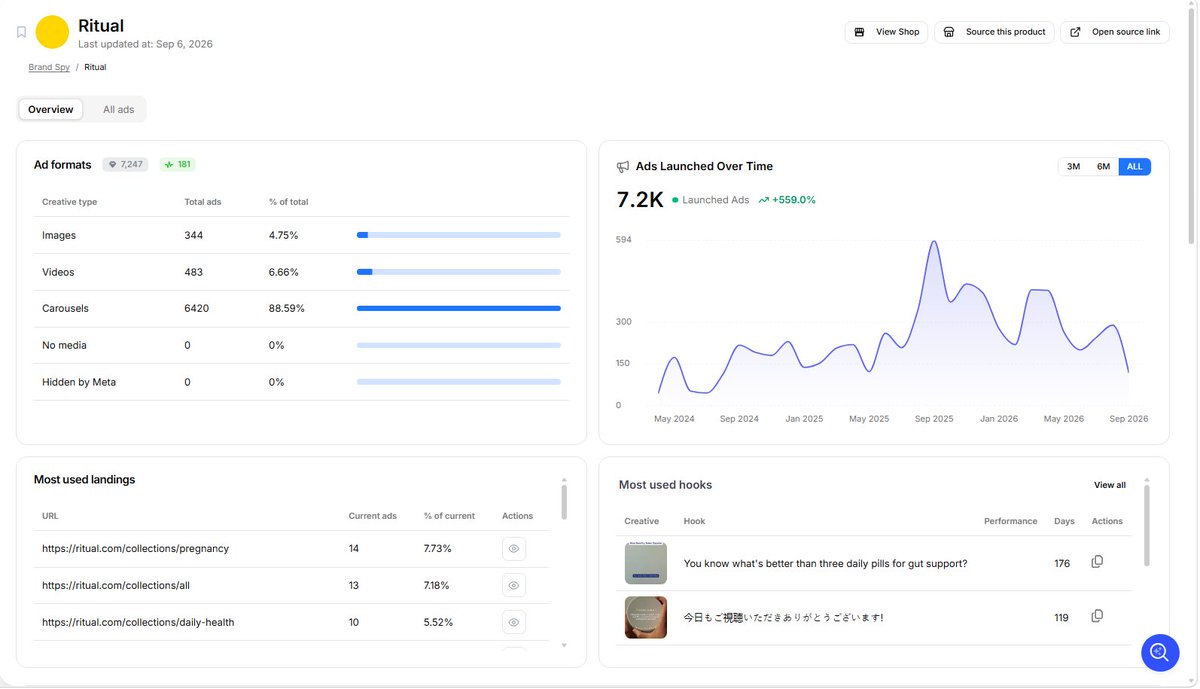The image size is (1200, 689).
Task: Click the 6420 total ads value
Action: point(197,308)
